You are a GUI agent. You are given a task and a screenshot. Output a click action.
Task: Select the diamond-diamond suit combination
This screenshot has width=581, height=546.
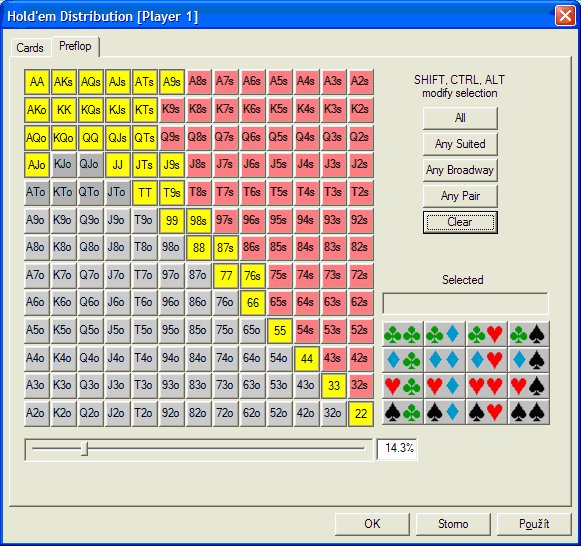[444, 360]
